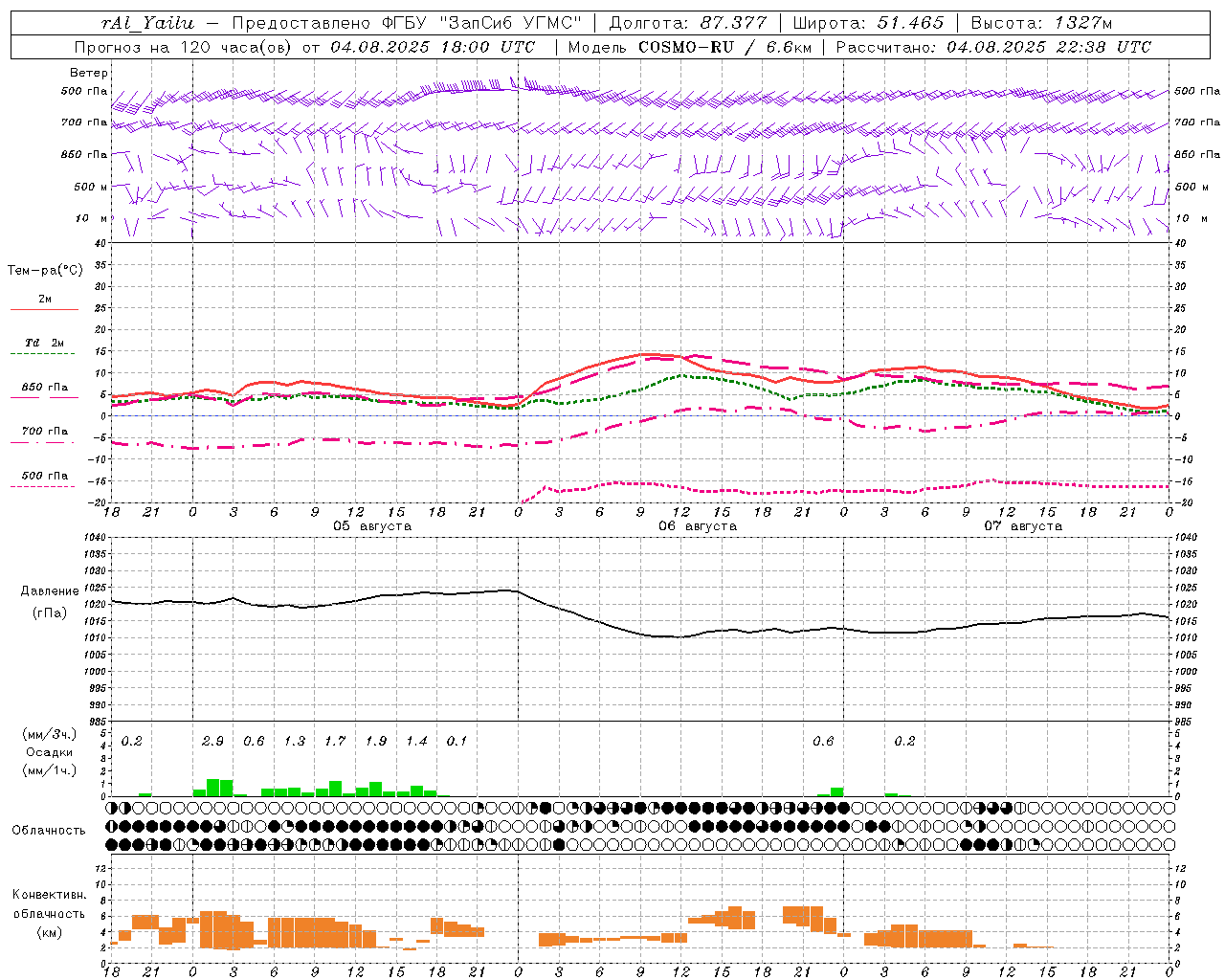The height and width of the screenshot is (980, 1225).
Task: Click the Ветер panel label
Action: click(x=88, y=73)
